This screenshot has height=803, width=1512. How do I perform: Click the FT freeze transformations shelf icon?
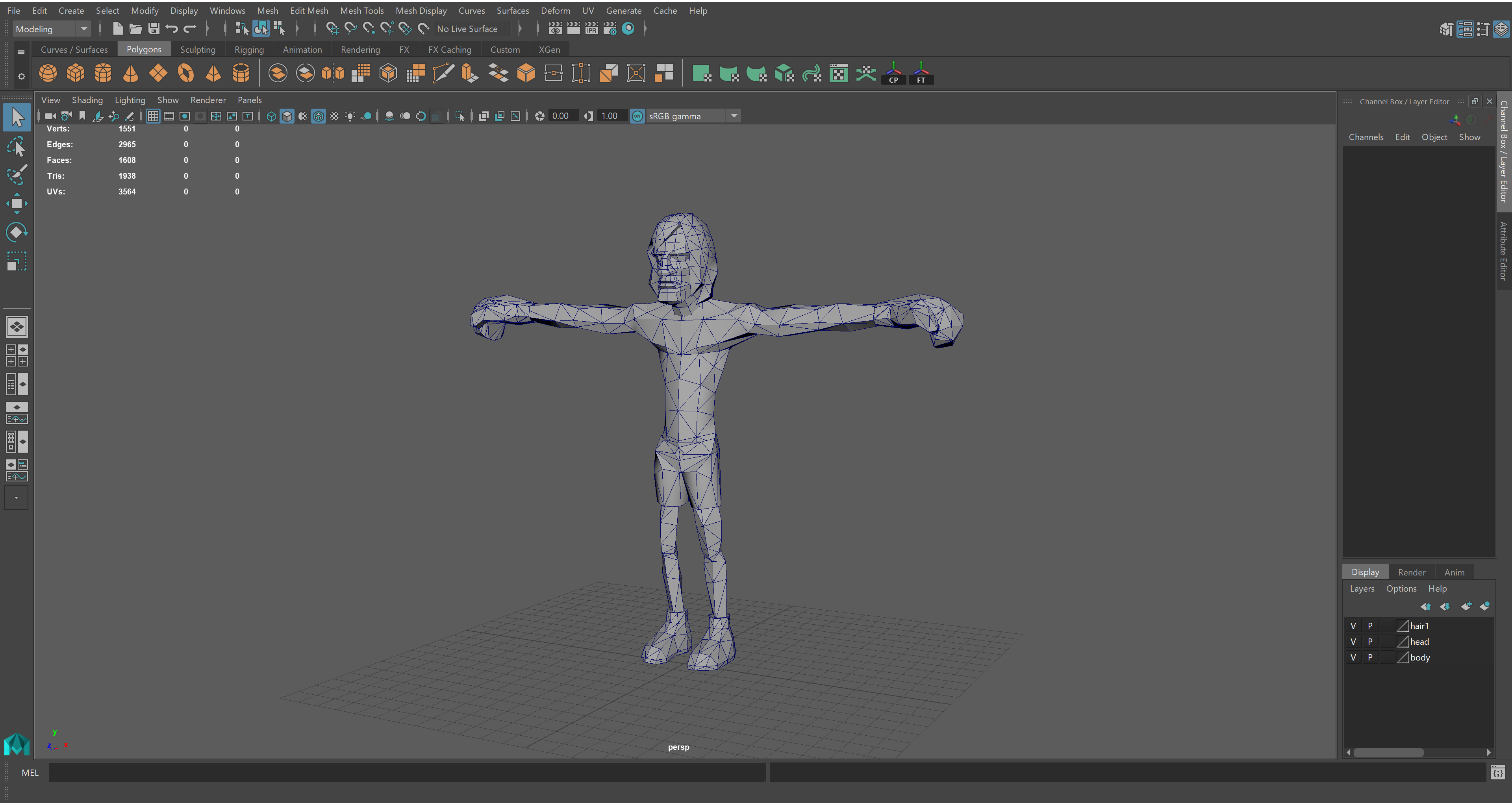point(921,73)
